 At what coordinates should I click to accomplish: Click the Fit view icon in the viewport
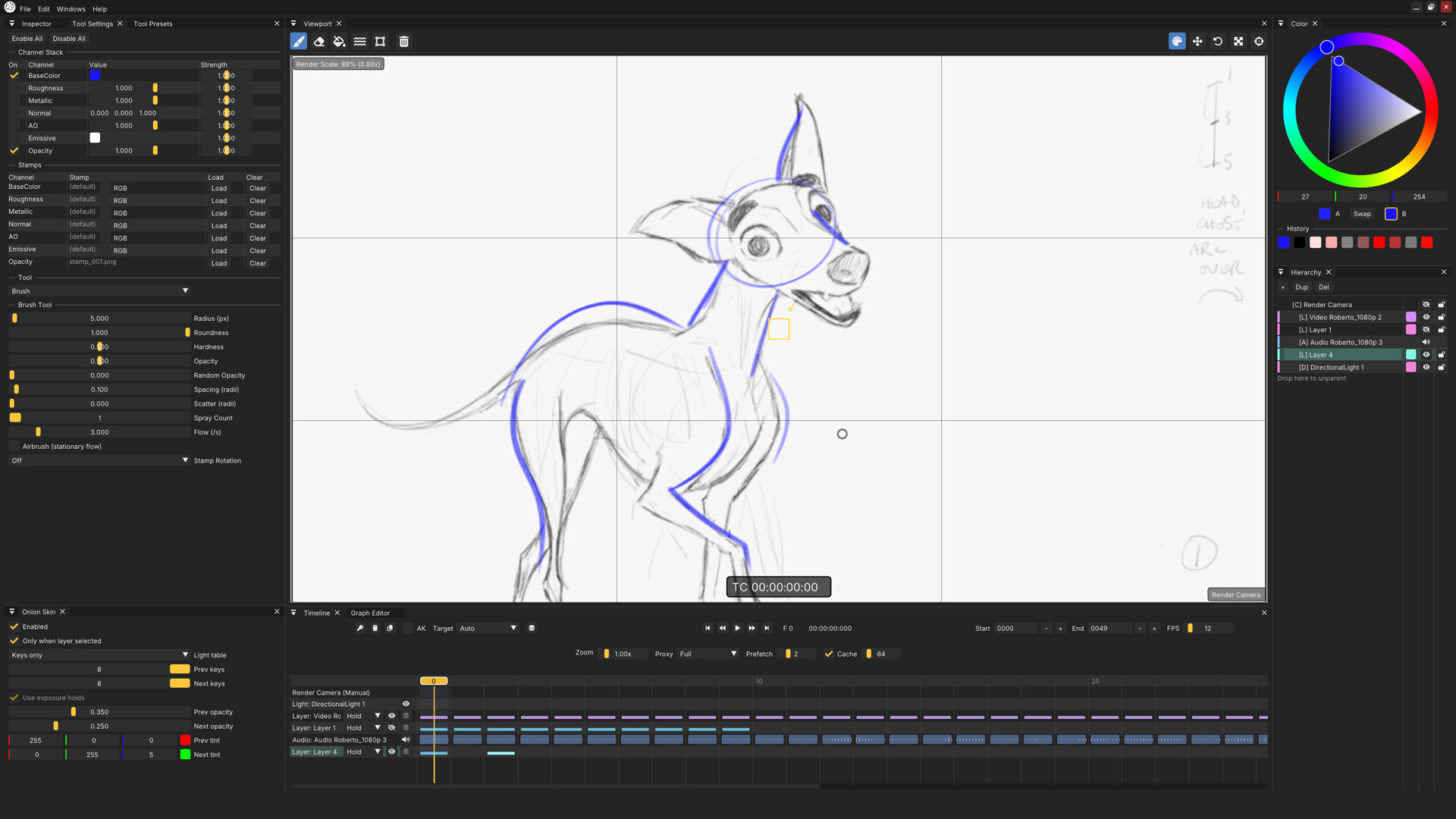point(1238,42)
